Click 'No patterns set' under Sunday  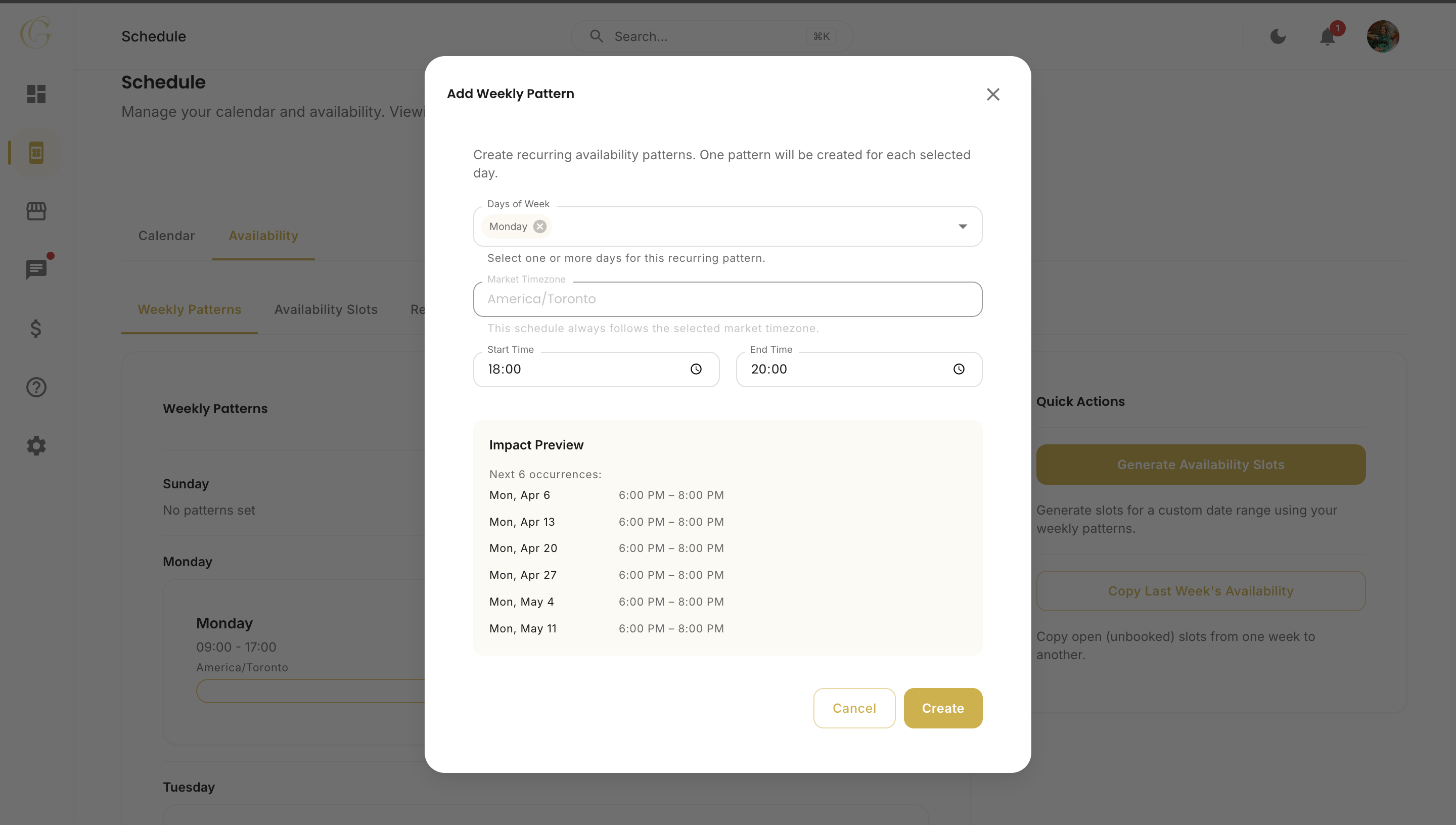tap(209, 511)
